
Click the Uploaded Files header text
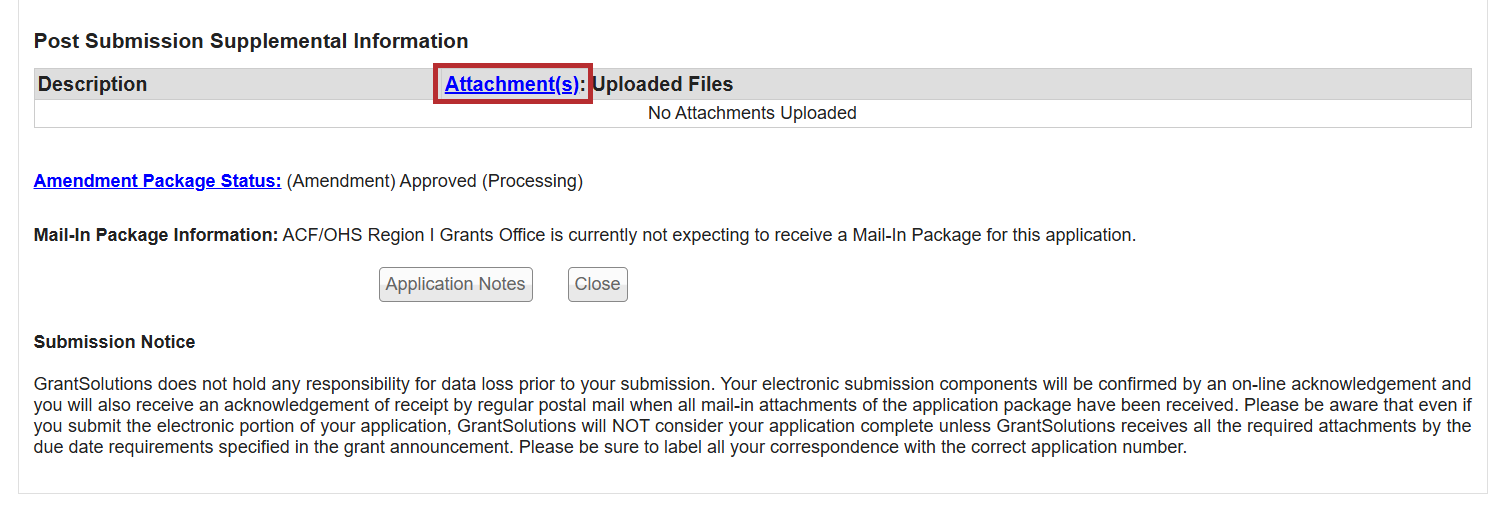tap(662, 85)
